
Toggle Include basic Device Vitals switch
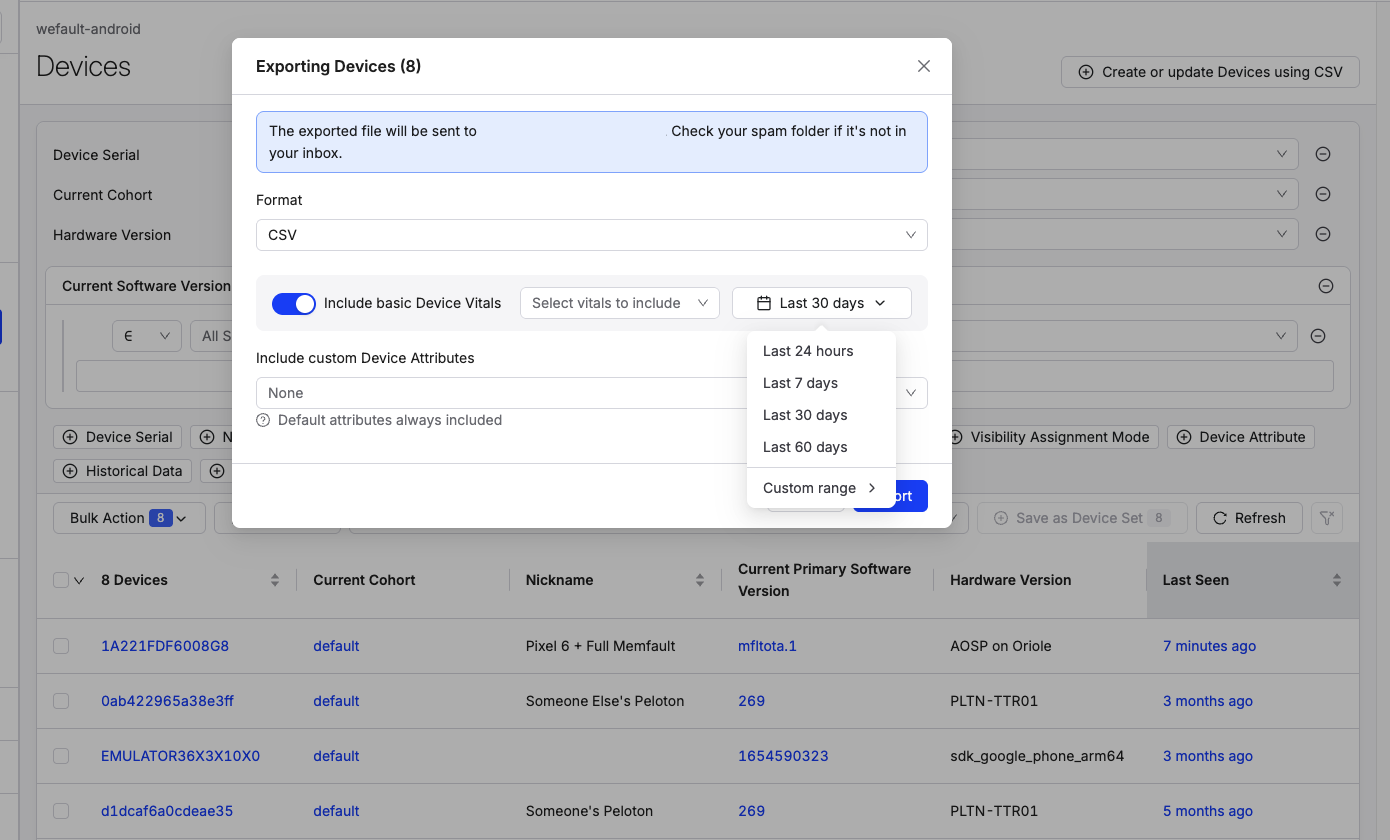[294, 303]
